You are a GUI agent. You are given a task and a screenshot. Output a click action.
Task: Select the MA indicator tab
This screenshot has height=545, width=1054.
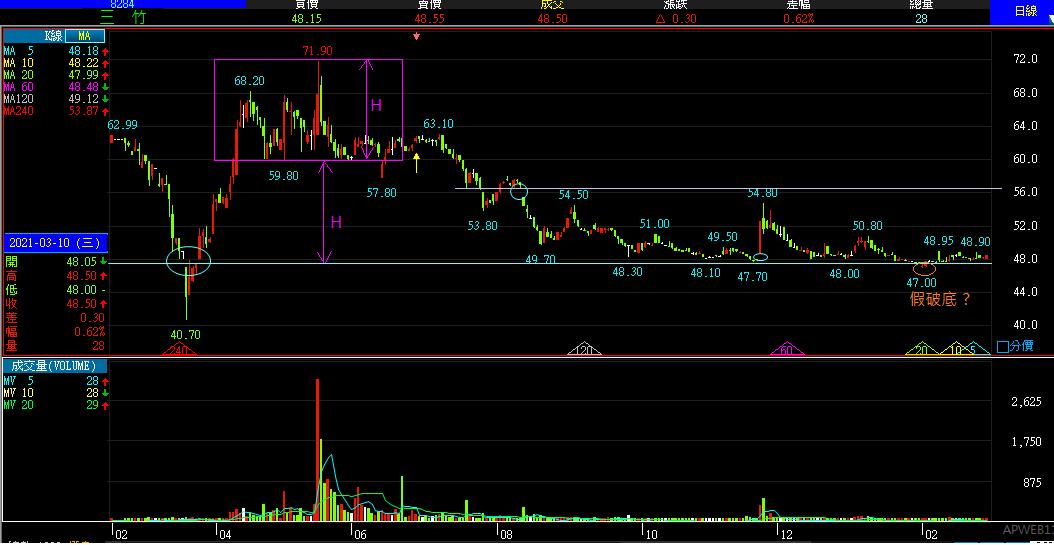tap(84, 36)
